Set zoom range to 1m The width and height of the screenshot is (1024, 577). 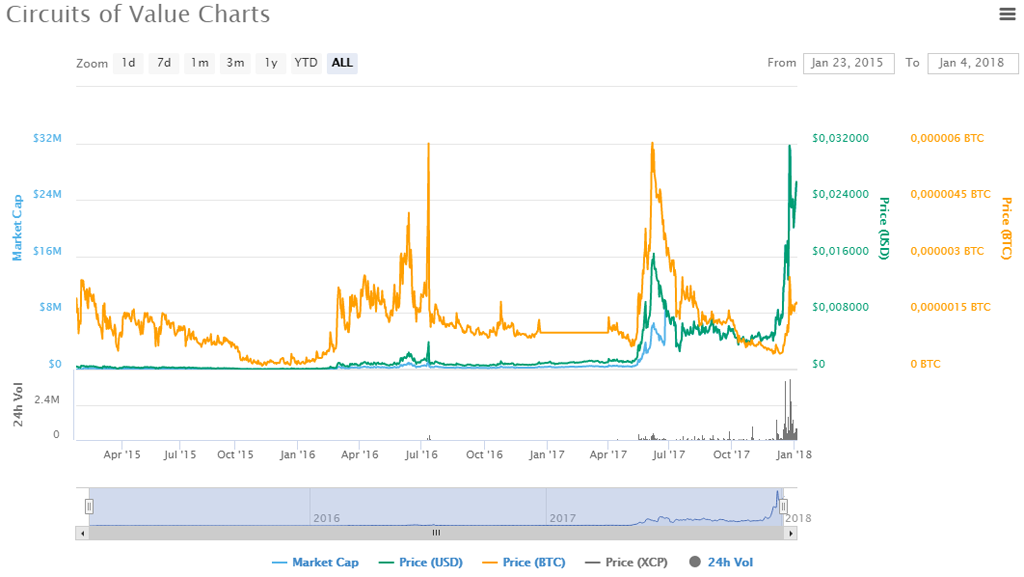tap(199, 63)
